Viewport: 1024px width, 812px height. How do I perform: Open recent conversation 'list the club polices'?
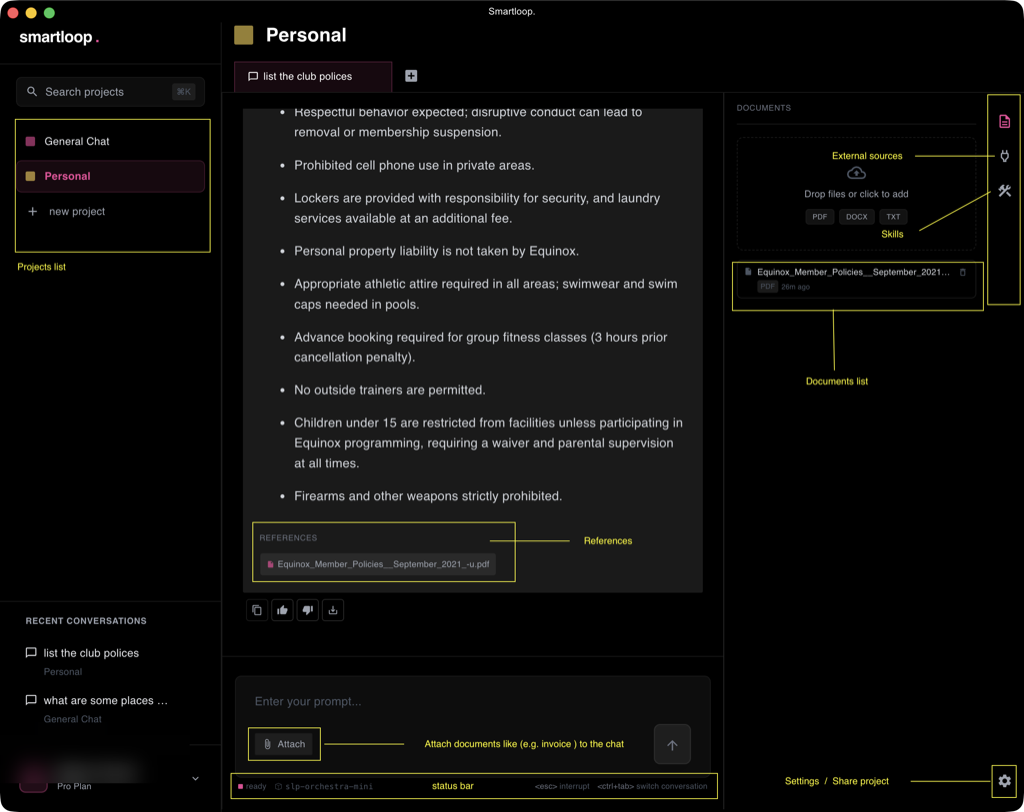[91, 661]
